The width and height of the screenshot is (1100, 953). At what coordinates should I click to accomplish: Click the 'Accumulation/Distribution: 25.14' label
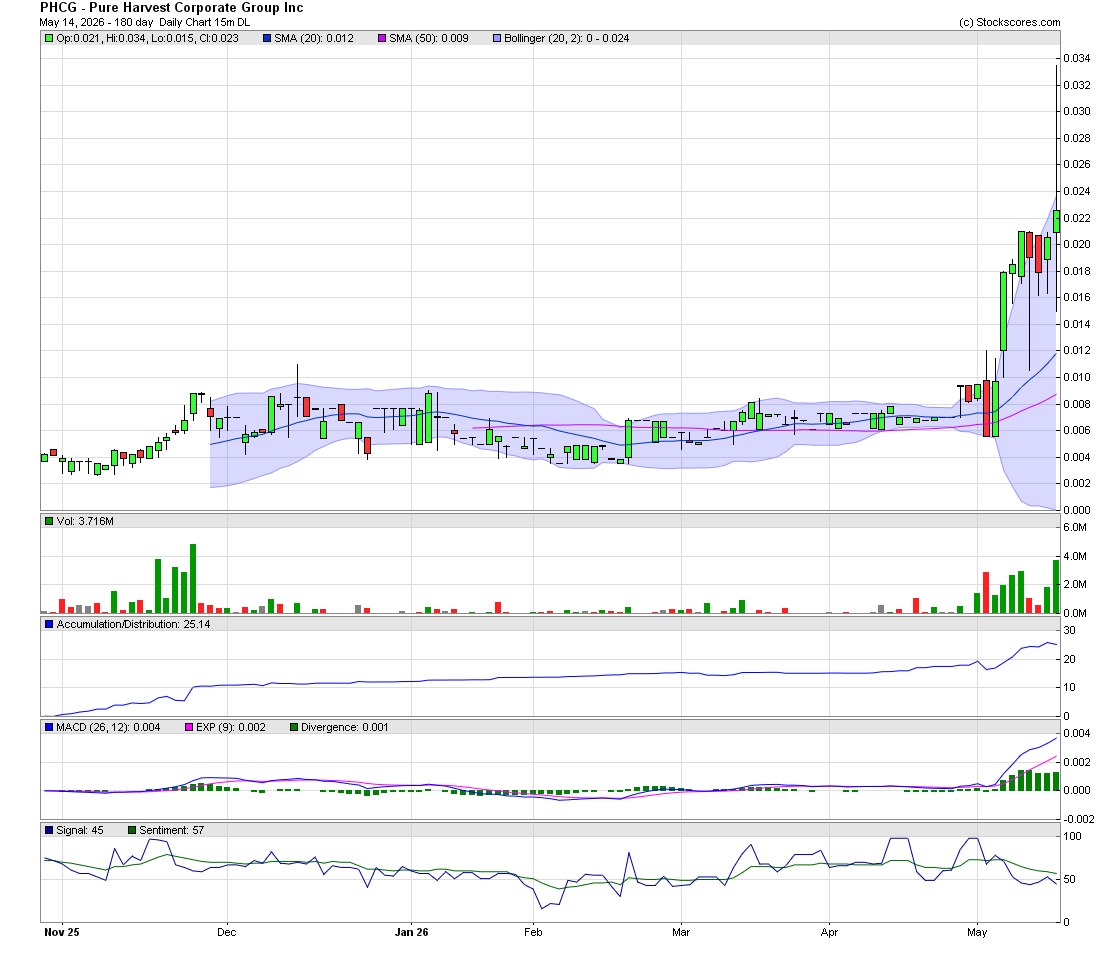(x=133, y=624)
